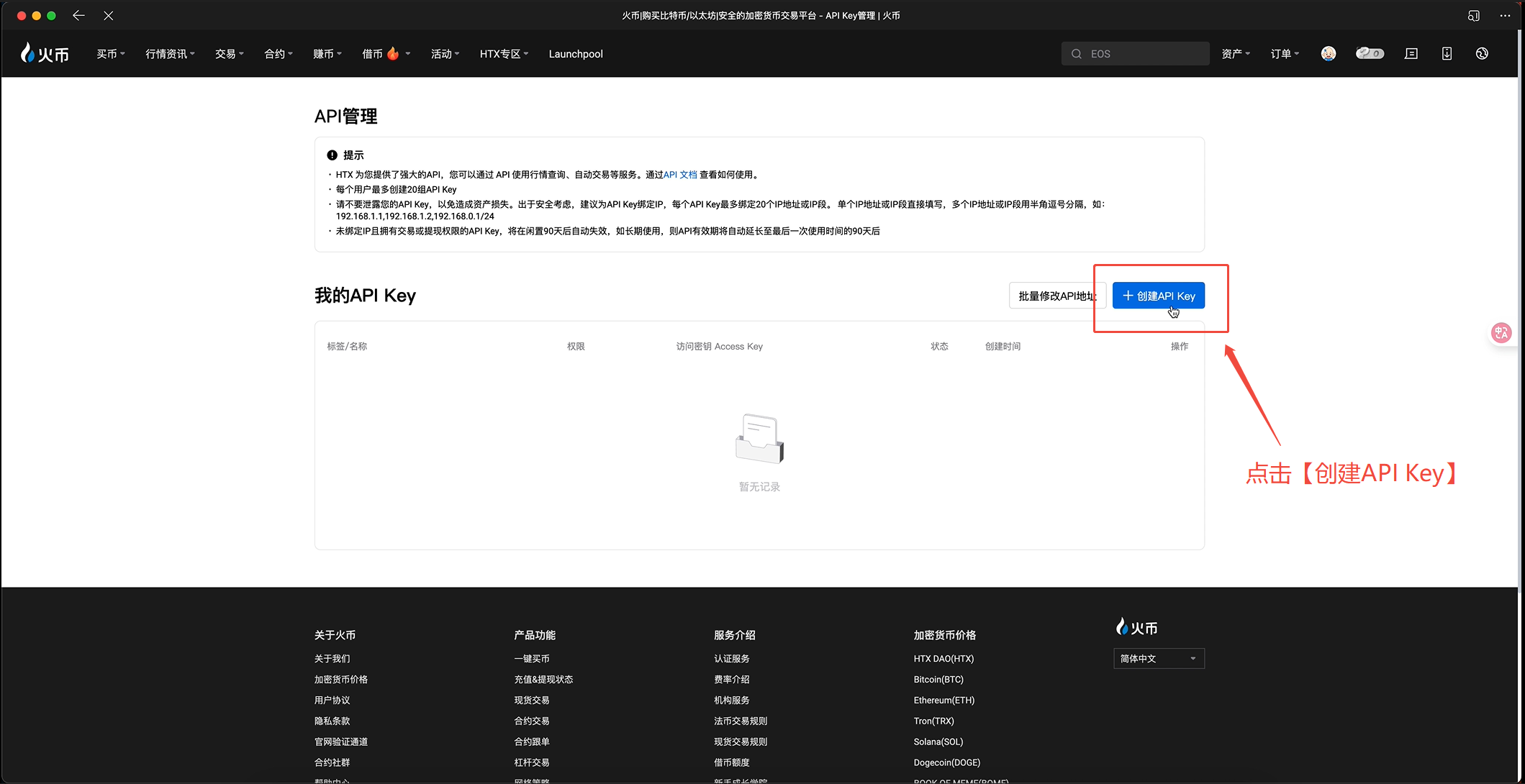Open footer link 一键买币
The image size is (1525, 784).
click(532, 658)
